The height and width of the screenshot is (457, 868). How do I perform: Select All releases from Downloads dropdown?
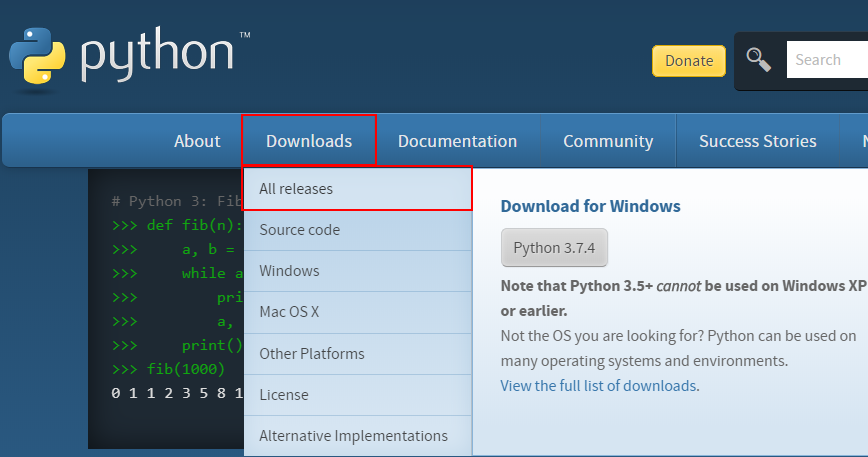pyautogui.click(x=358, y=189)
